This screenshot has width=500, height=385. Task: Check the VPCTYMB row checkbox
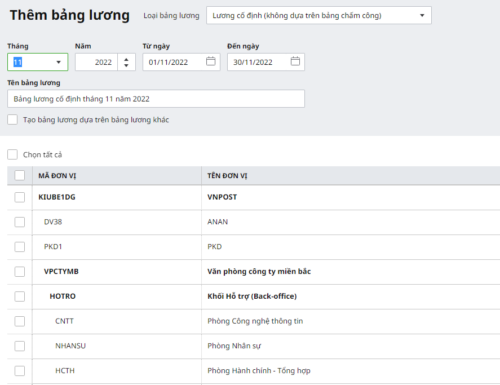coord(20,271)
